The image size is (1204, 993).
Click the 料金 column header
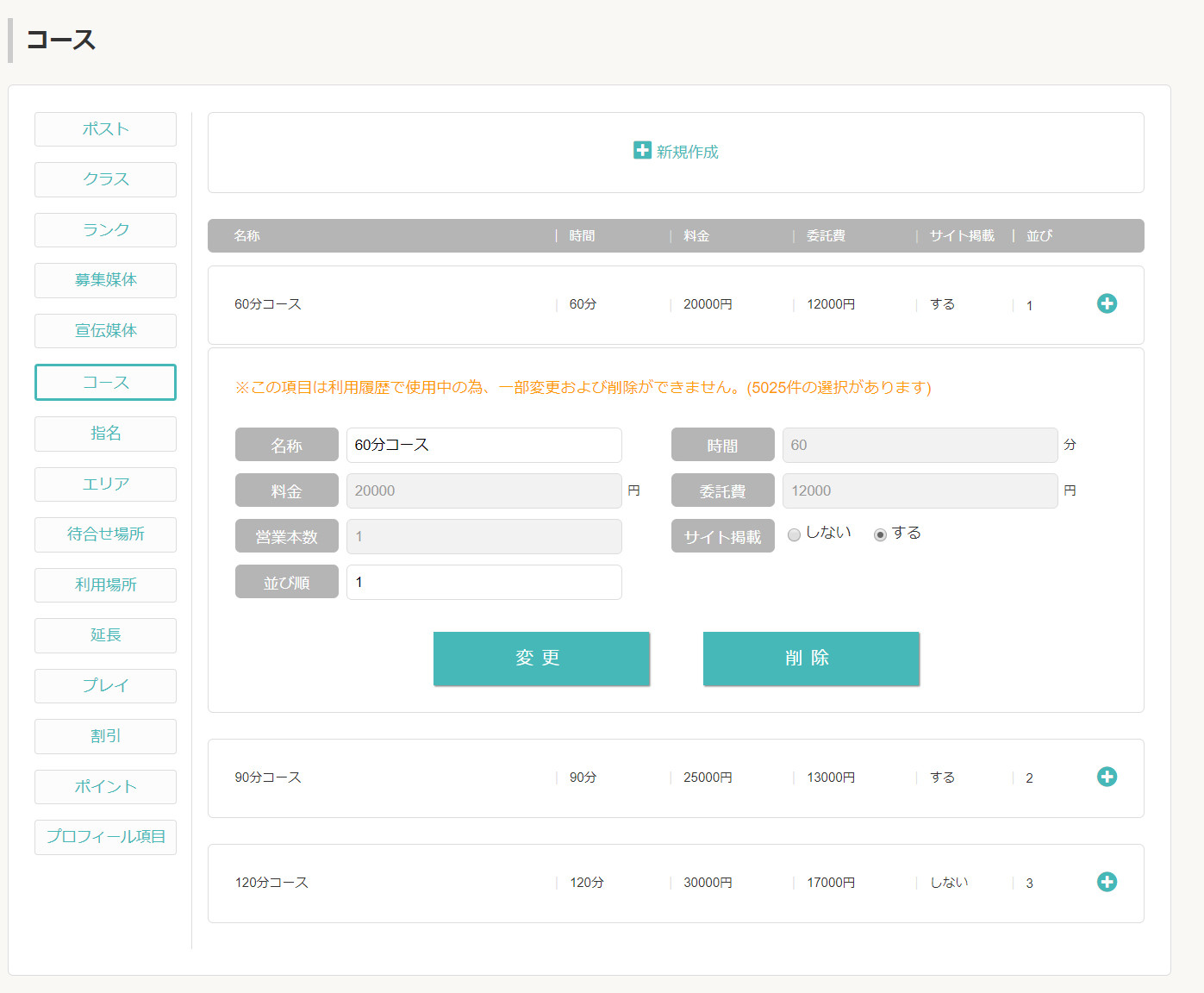coord(696,235)
